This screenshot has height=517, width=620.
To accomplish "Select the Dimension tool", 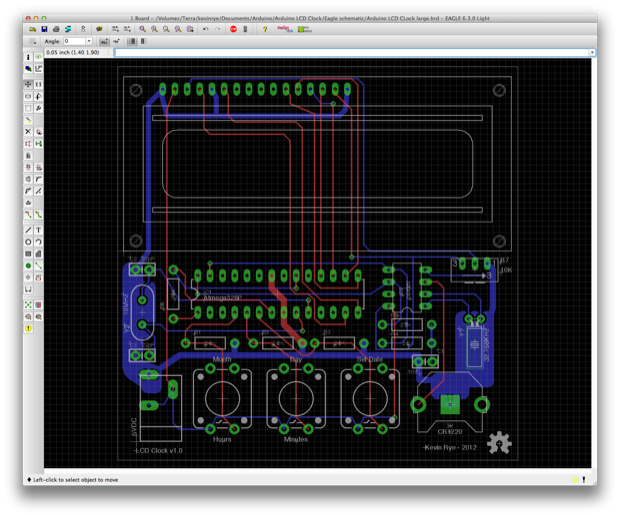I will [28, 289].
